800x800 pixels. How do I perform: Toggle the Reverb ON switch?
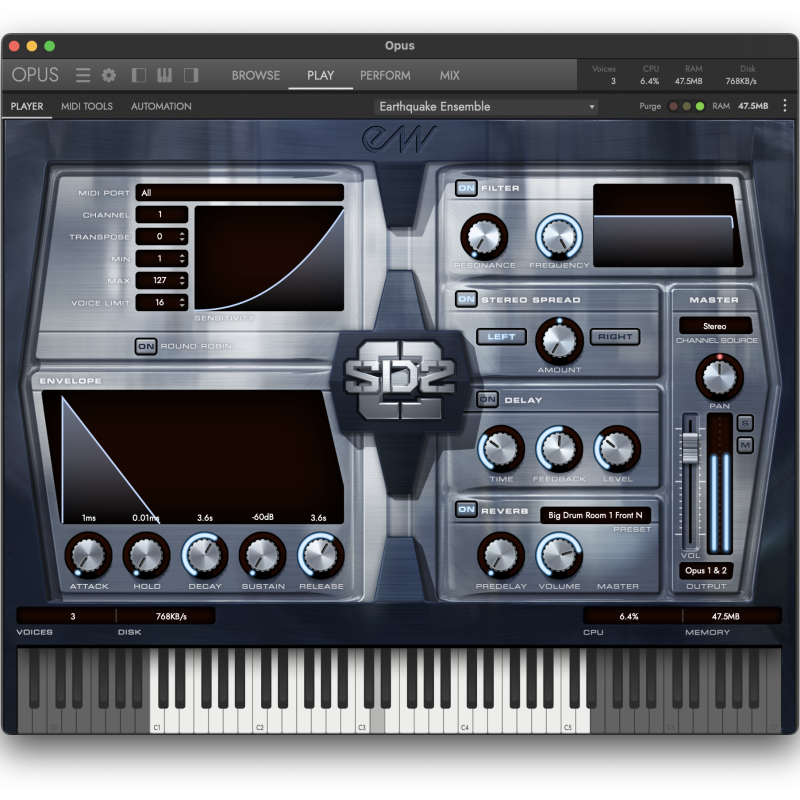466,510
